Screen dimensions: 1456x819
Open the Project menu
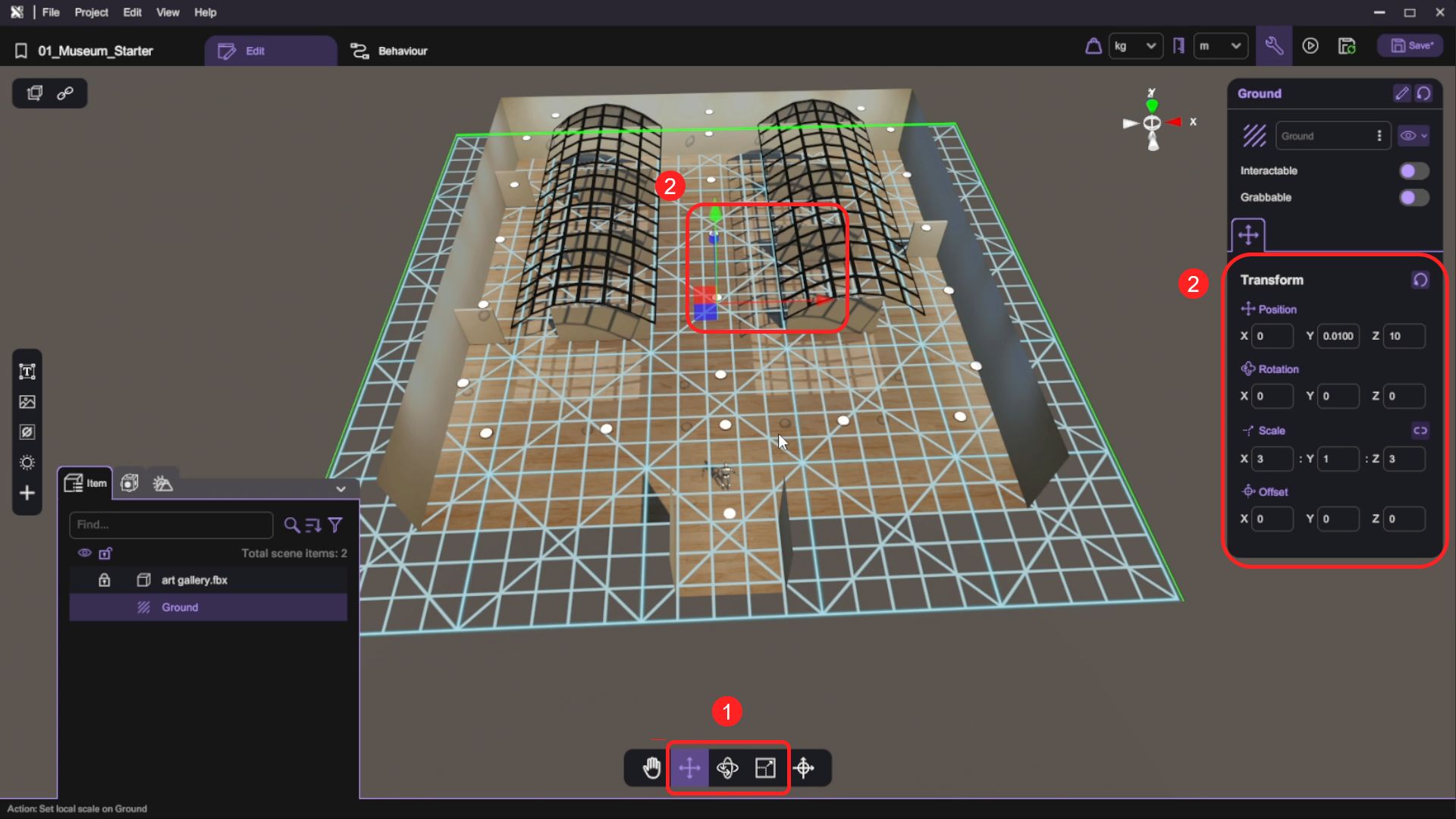(91, 12)
